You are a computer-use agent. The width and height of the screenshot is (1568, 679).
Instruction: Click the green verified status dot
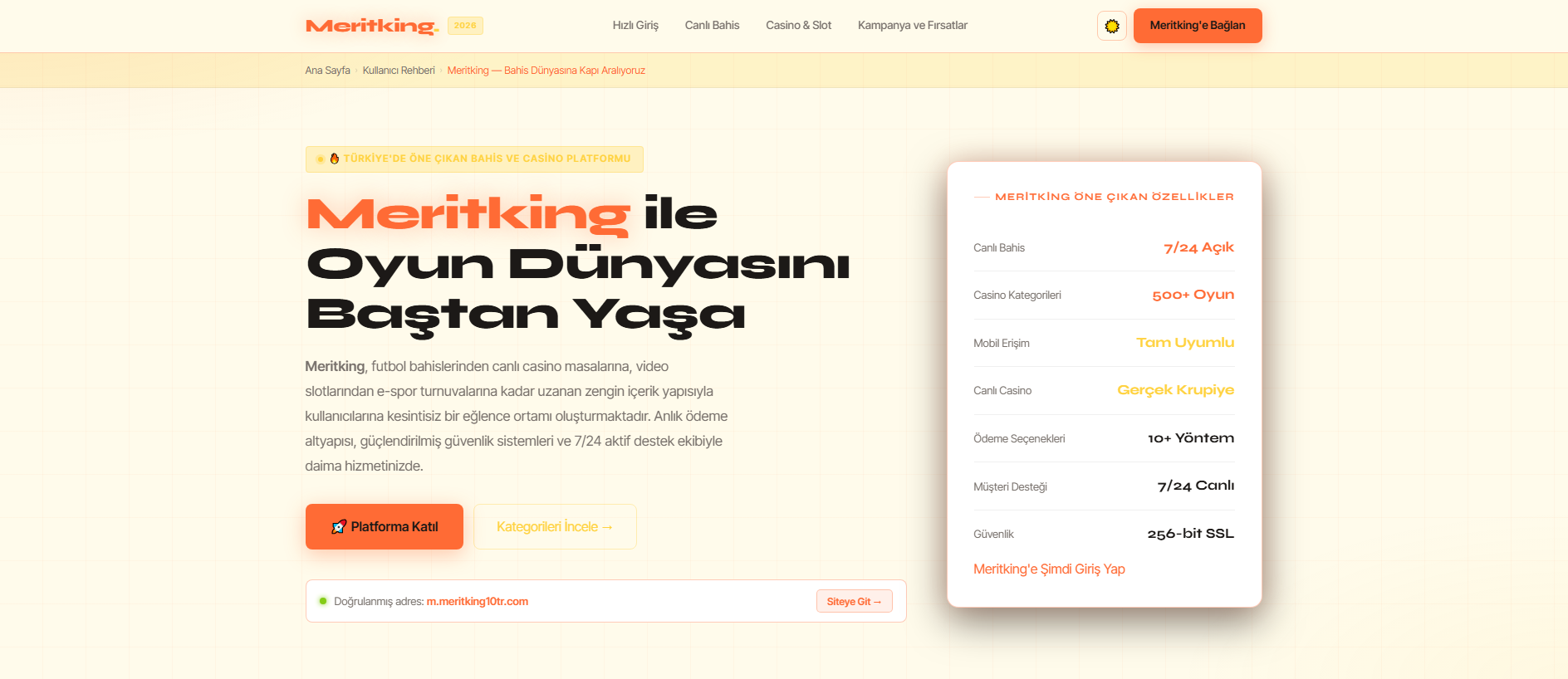pos(323,601)
